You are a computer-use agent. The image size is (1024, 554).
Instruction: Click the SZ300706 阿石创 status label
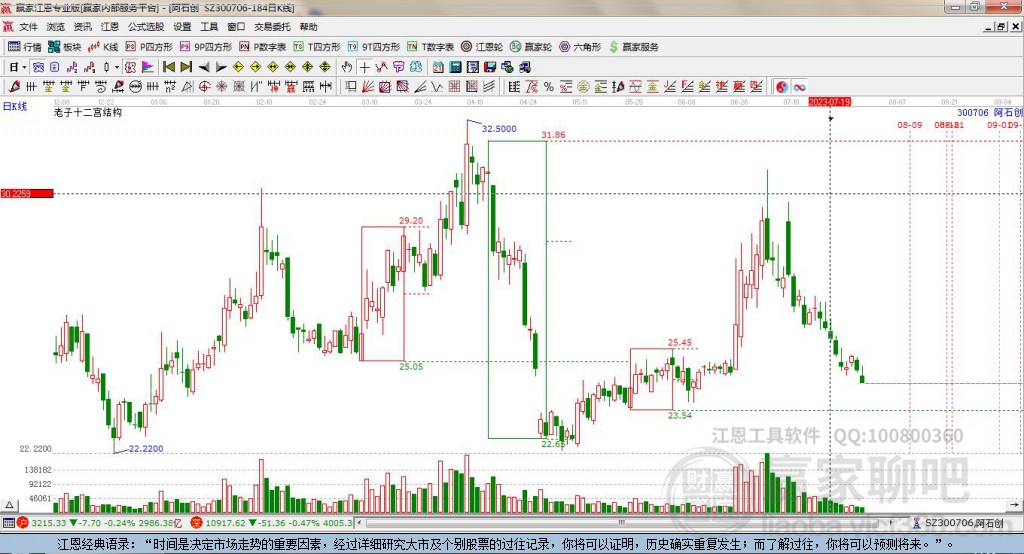tap(964, 523)
